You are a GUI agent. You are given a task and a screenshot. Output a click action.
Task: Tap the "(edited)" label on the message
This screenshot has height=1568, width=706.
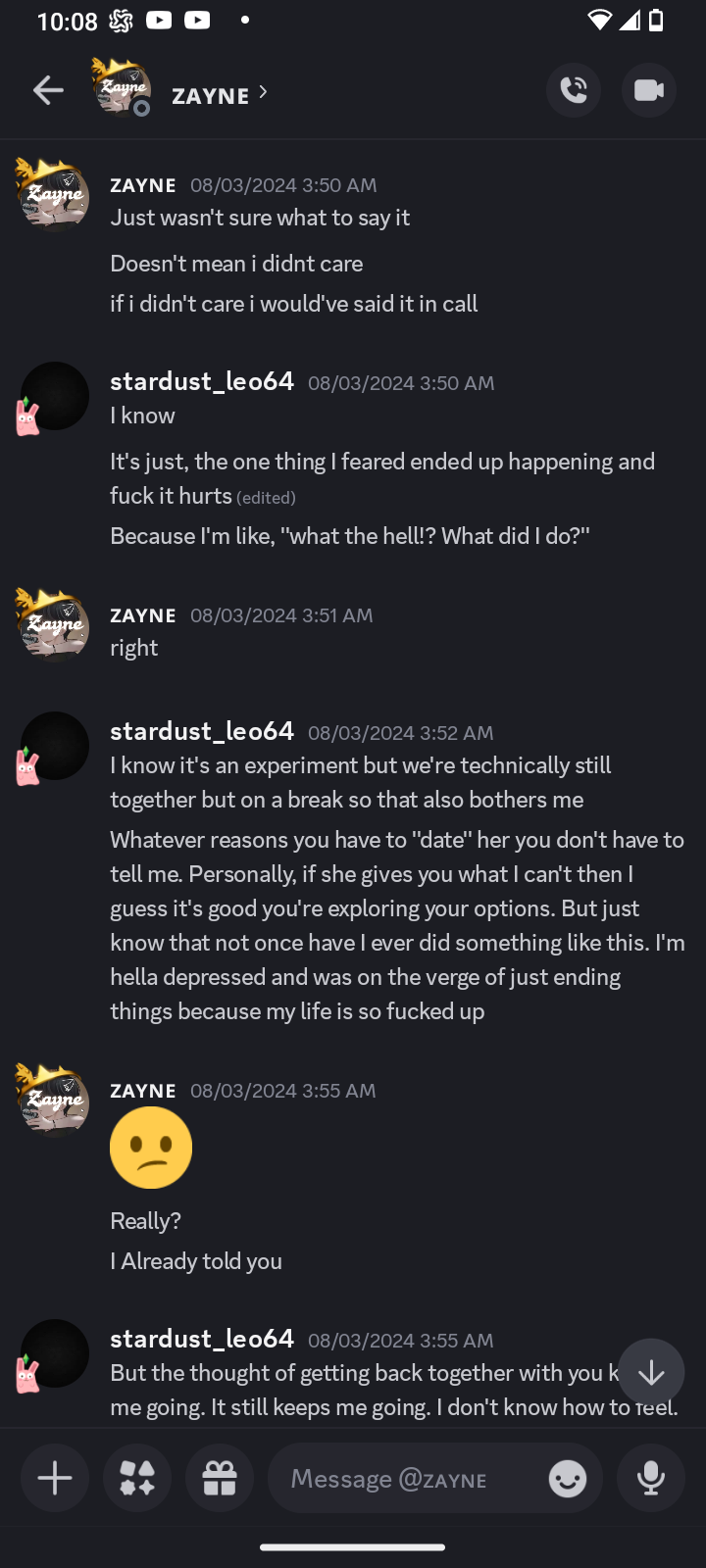pos(267,498)
